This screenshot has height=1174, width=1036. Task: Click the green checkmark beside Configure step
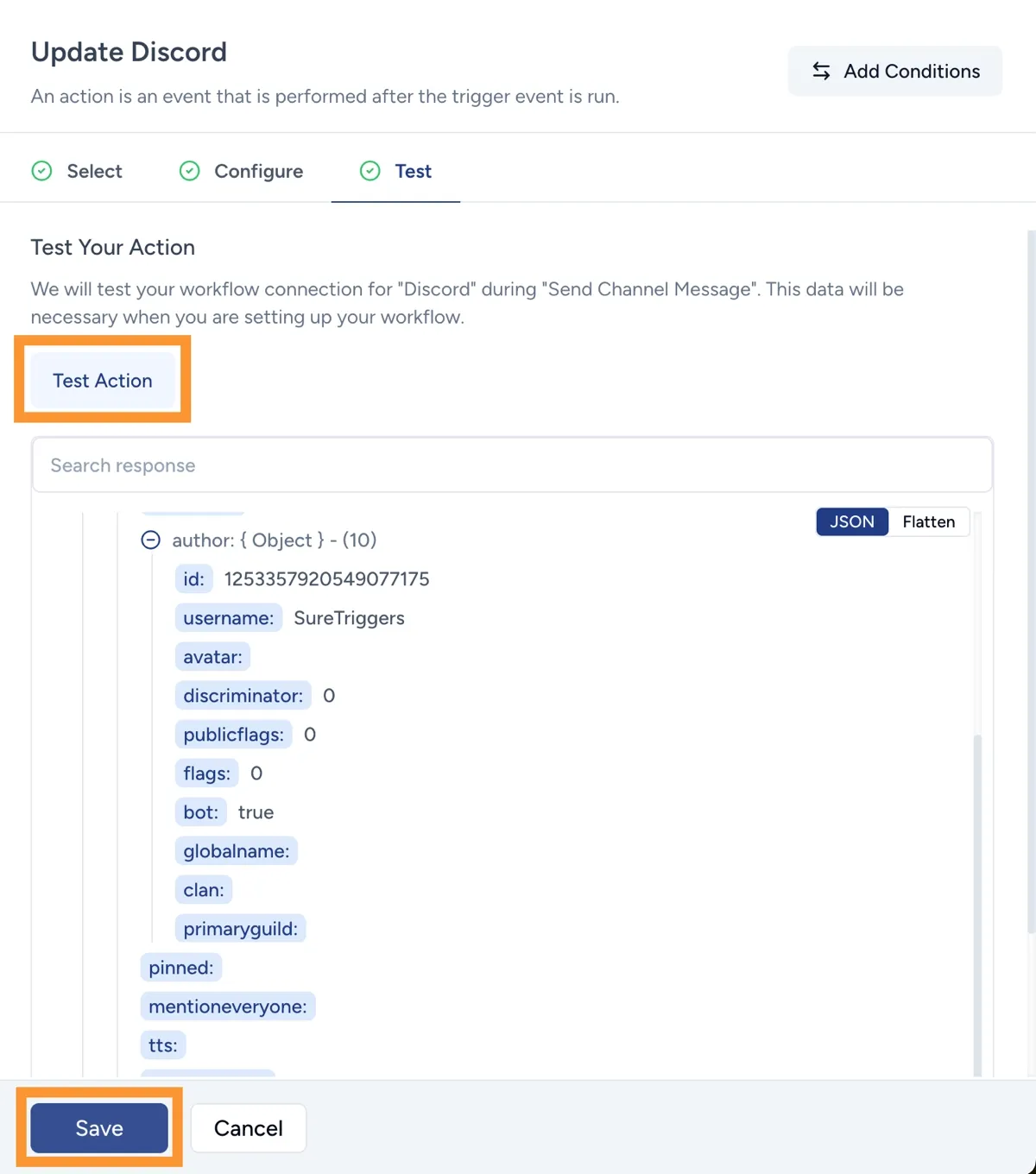click(x=189, y=171)
